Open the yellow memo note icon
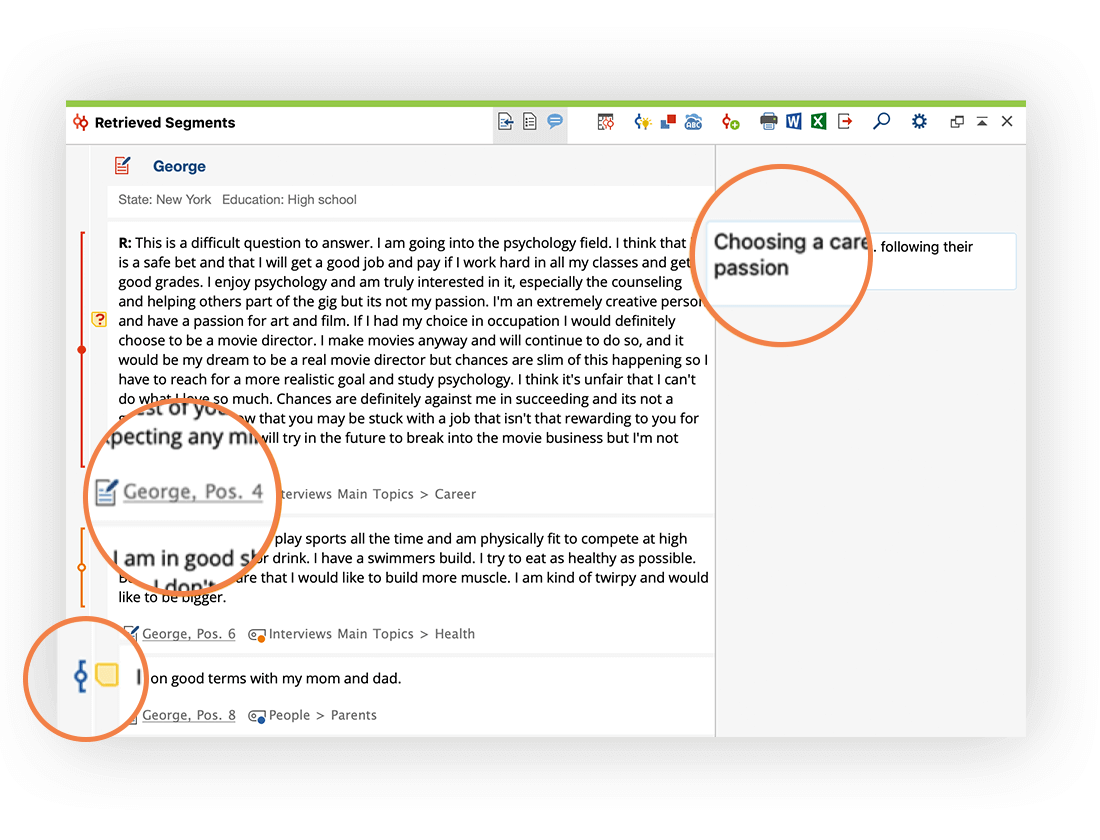This screenshot has height=840, width=1100. coord(107,675)
